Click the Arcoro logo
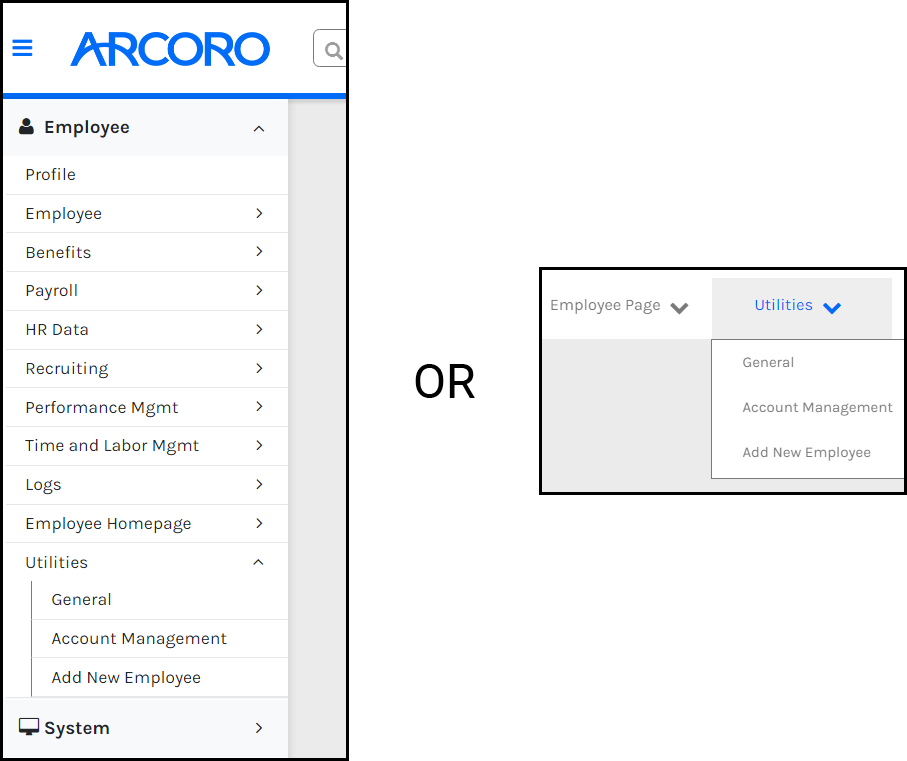The height and width of the screenshot is (761, 907). pos(170,49)
